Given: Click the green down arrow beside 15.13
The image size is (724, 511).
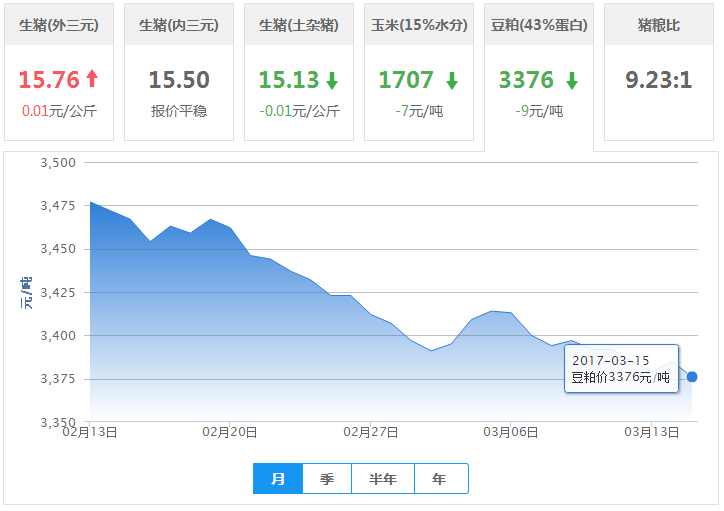Looking at the screenshot, I should (x=332, y=80).
